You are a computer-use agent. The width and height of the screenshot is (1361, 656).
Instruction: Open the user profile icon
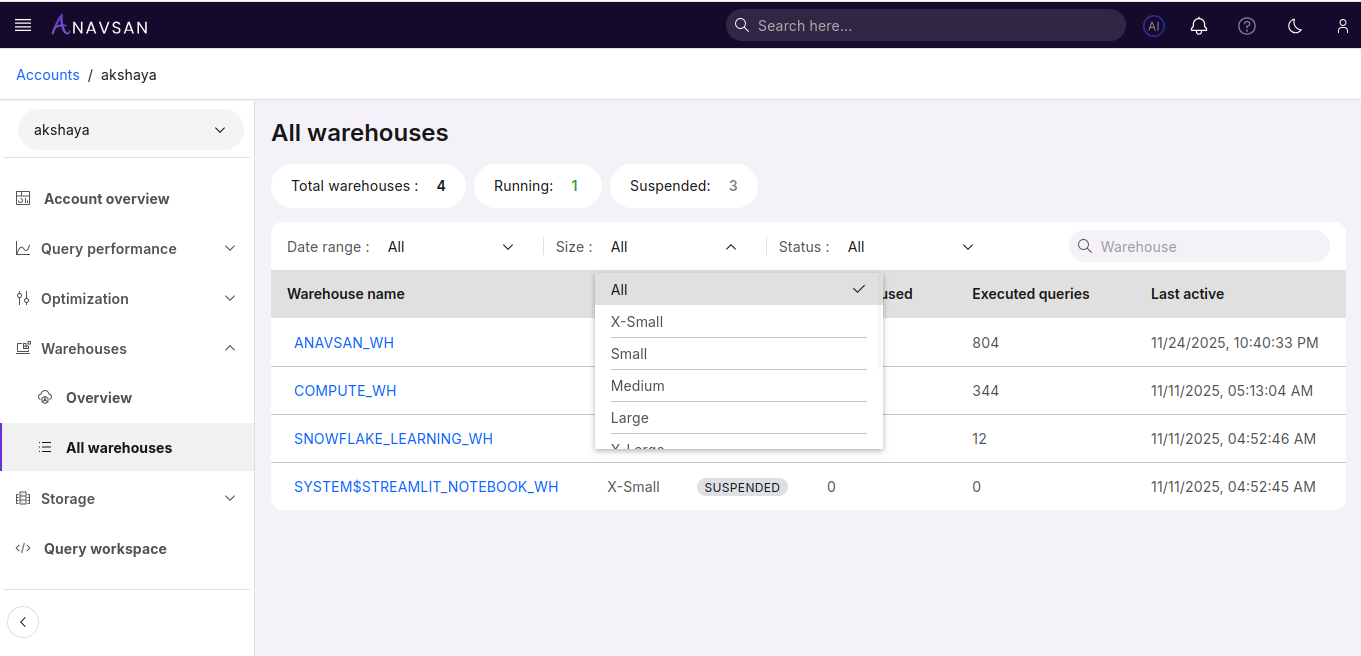[x=1343, y=26]
